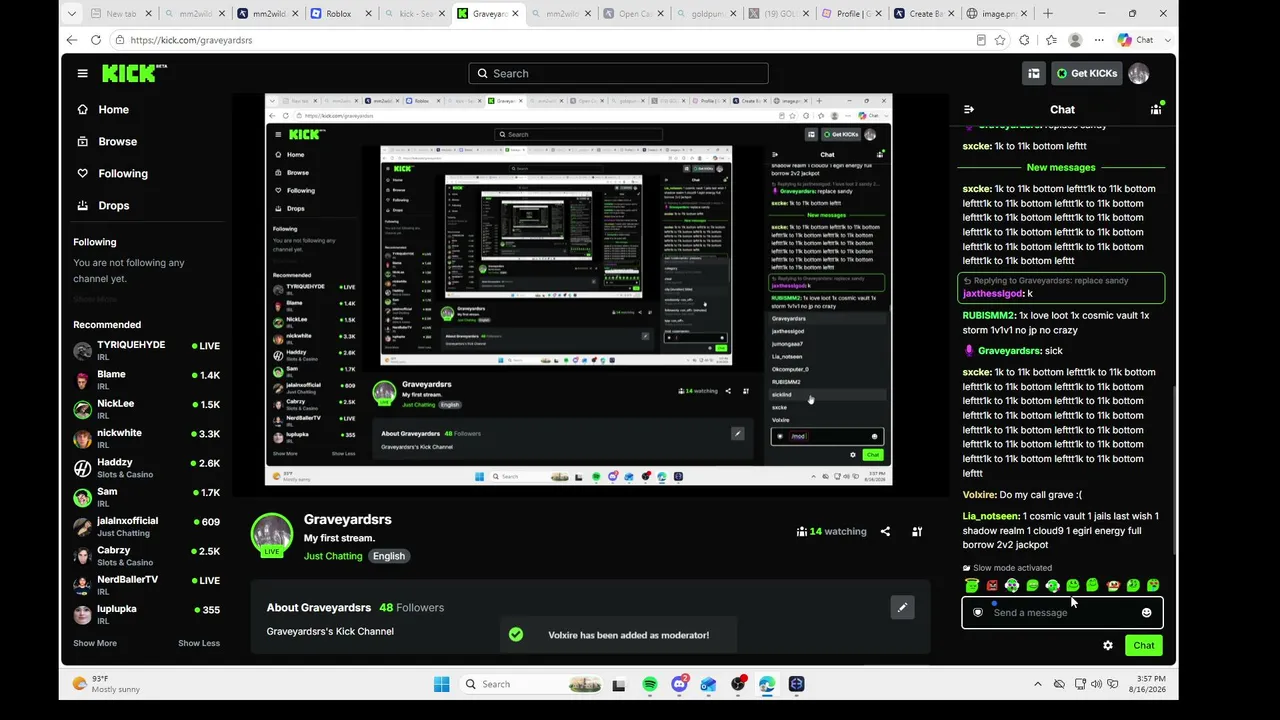This screenshot has height=720, width=1280.
Task: Refresh the browser page
Action: tap(96, 40)
